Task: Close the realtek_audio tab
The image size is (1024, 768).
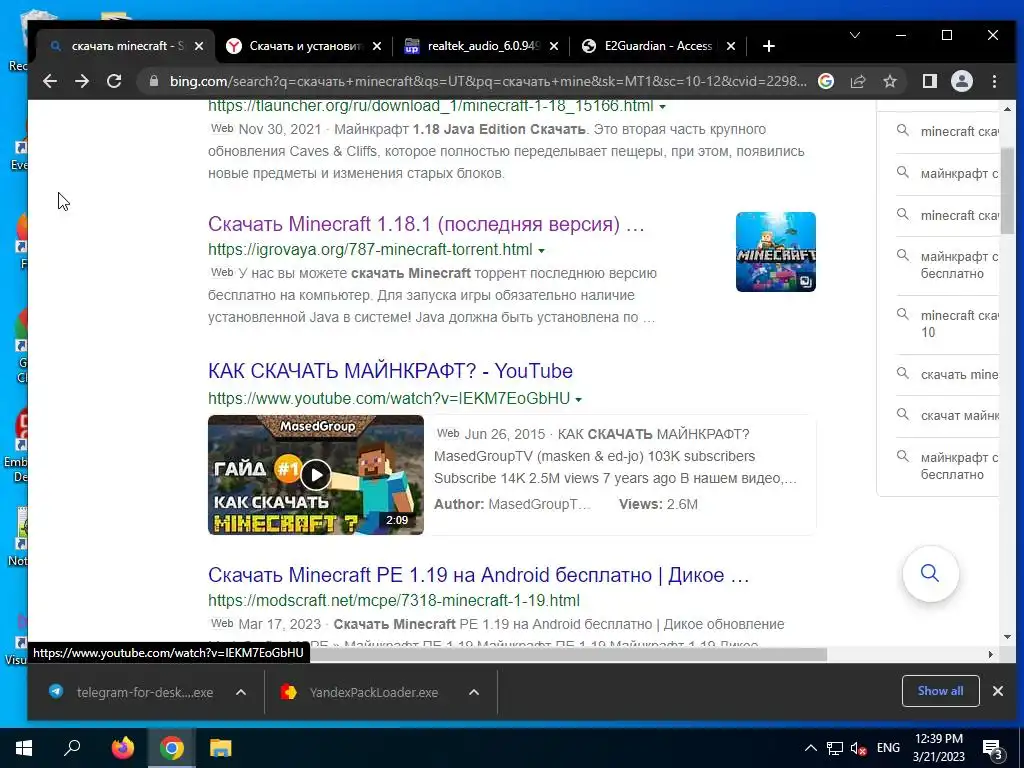Action: point(554,46)
